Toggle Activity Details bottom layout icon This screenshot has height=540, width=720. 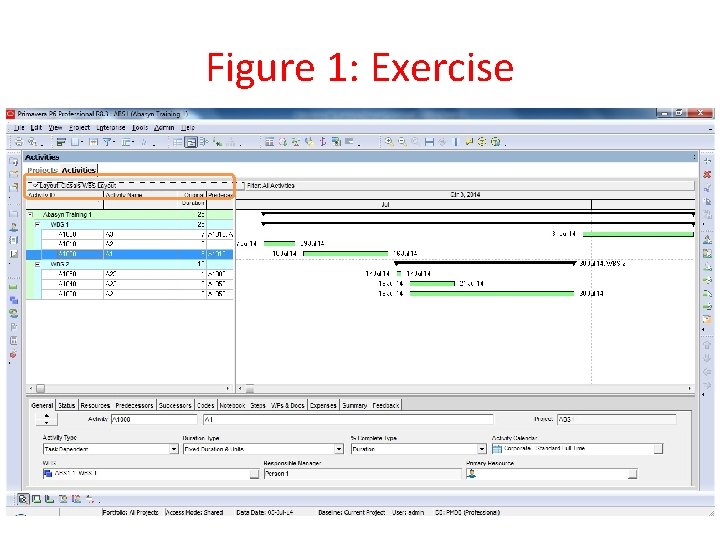point(23,499)
